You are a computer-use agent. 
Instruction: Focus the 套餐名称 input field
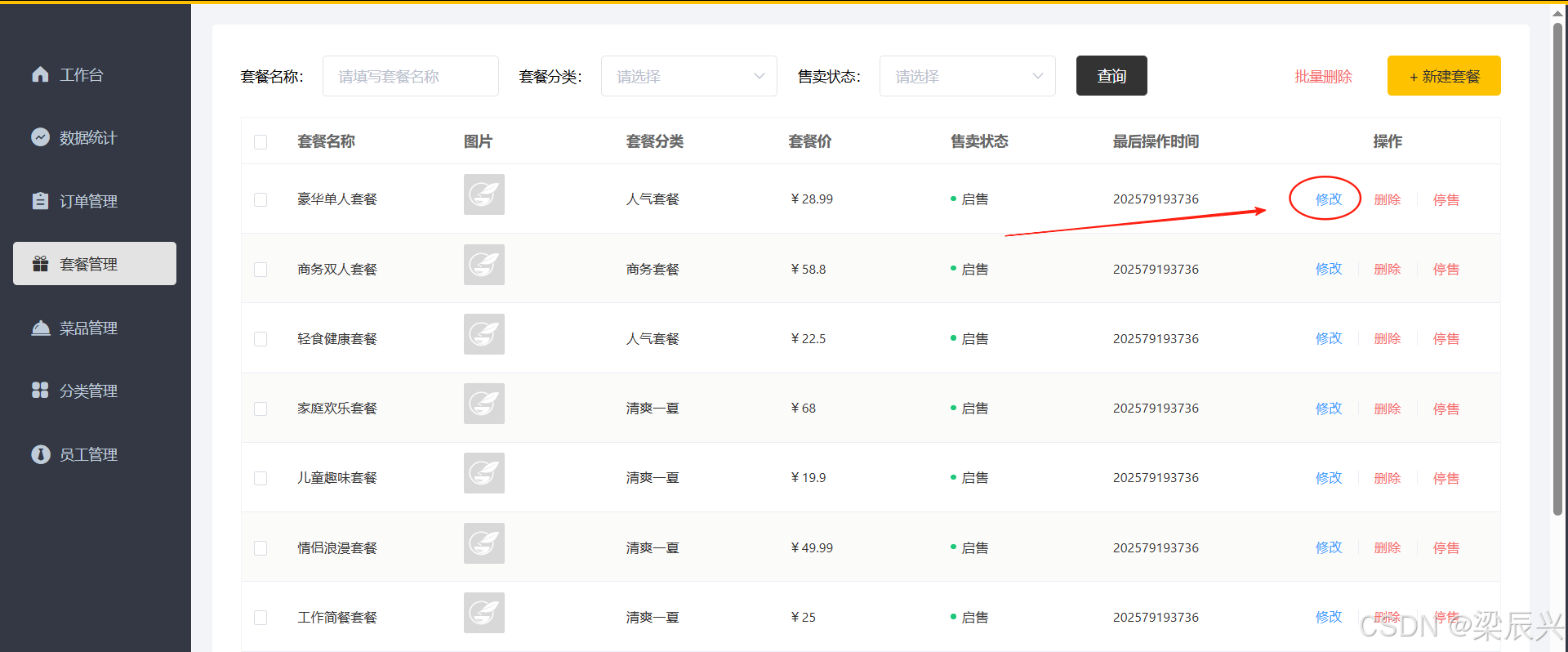point(411,76)
